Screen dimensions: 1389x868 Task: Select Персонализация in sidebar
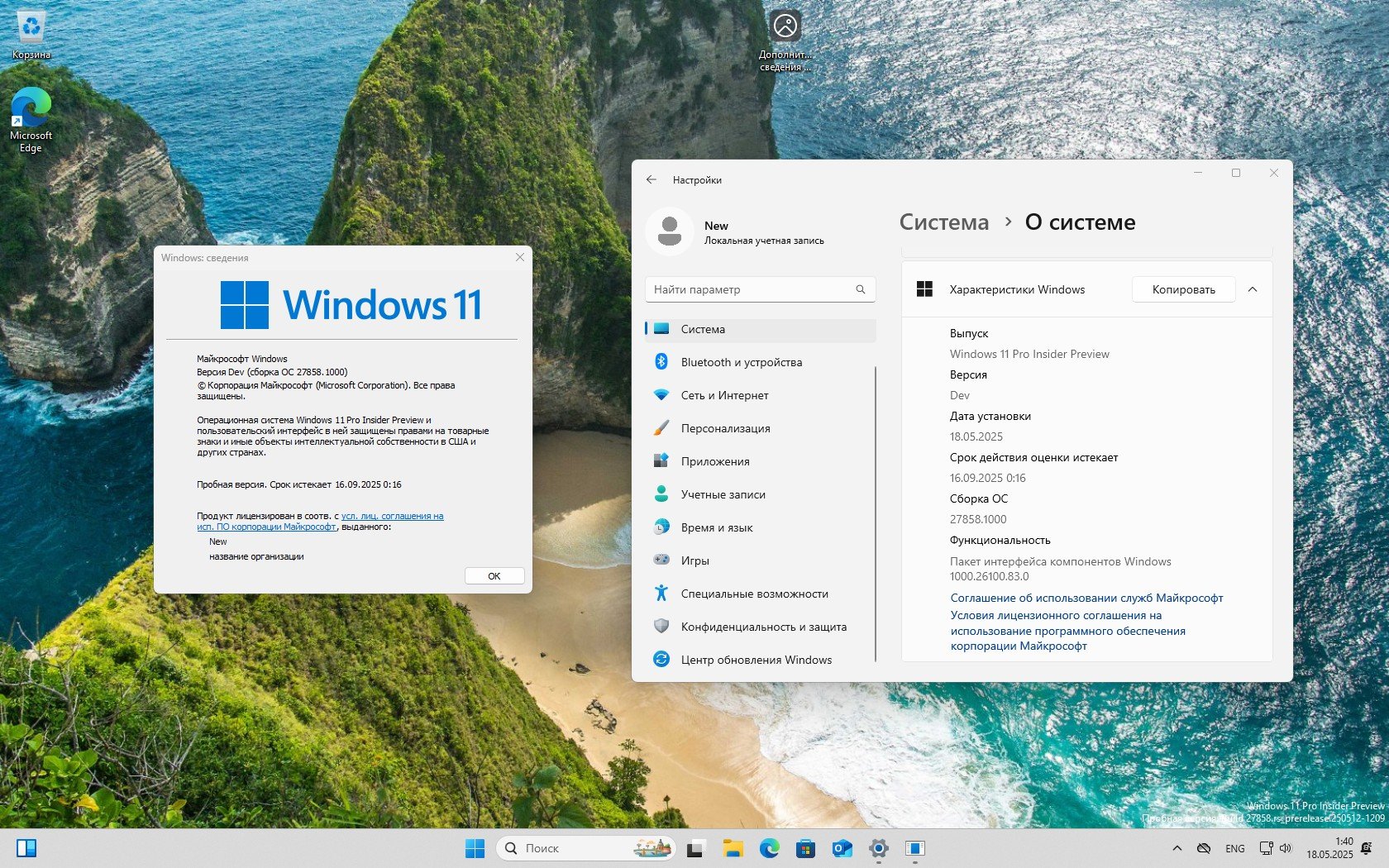(725, 428)
